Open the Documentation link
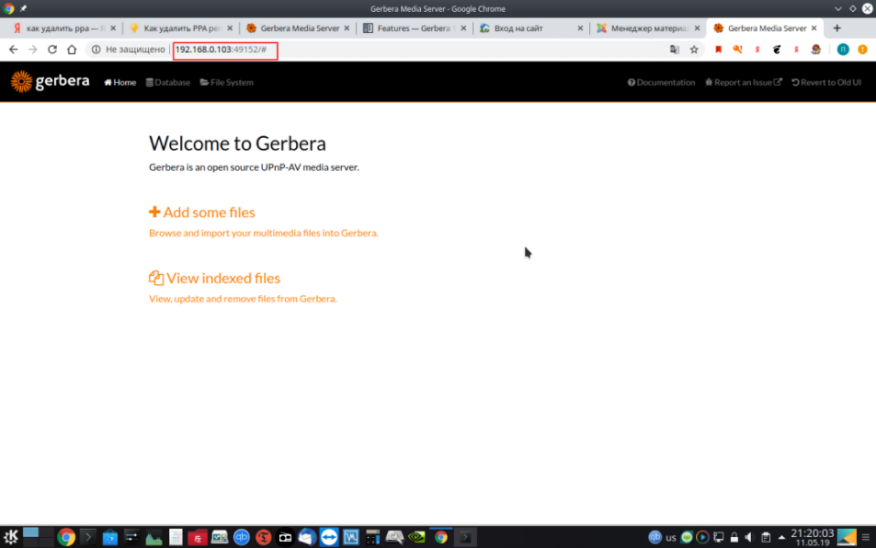 [661, 82]
